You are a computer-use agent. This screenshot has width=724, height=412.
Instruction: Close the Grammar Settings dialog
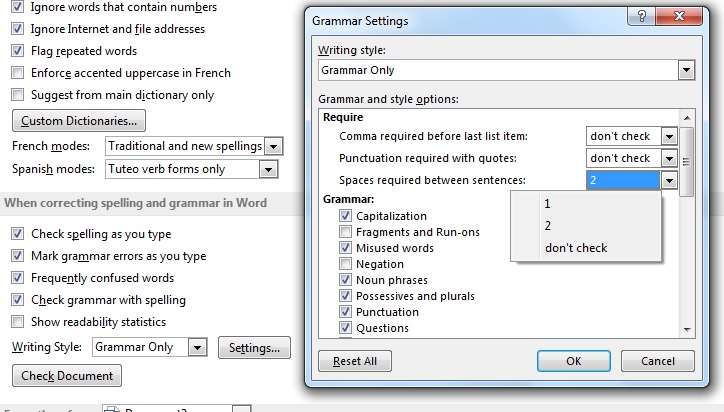click(x=679, y=19)
